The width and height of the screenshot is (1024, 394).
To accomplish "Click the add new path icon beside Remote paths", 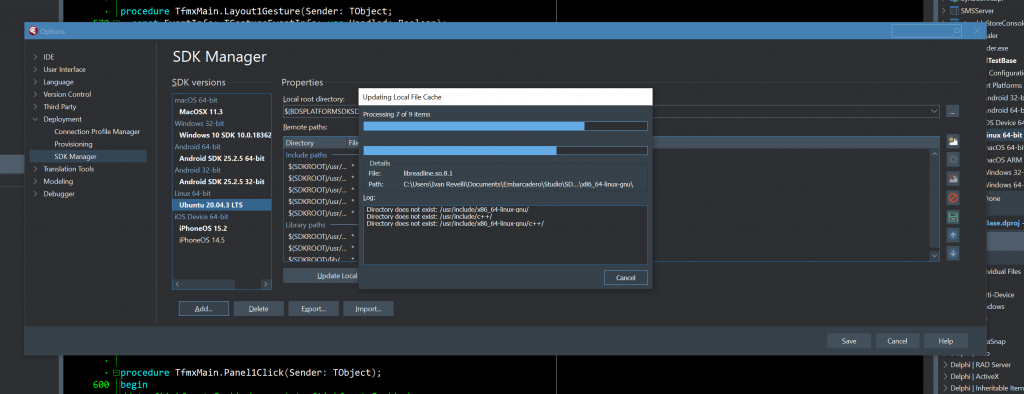I will point(953,140).
